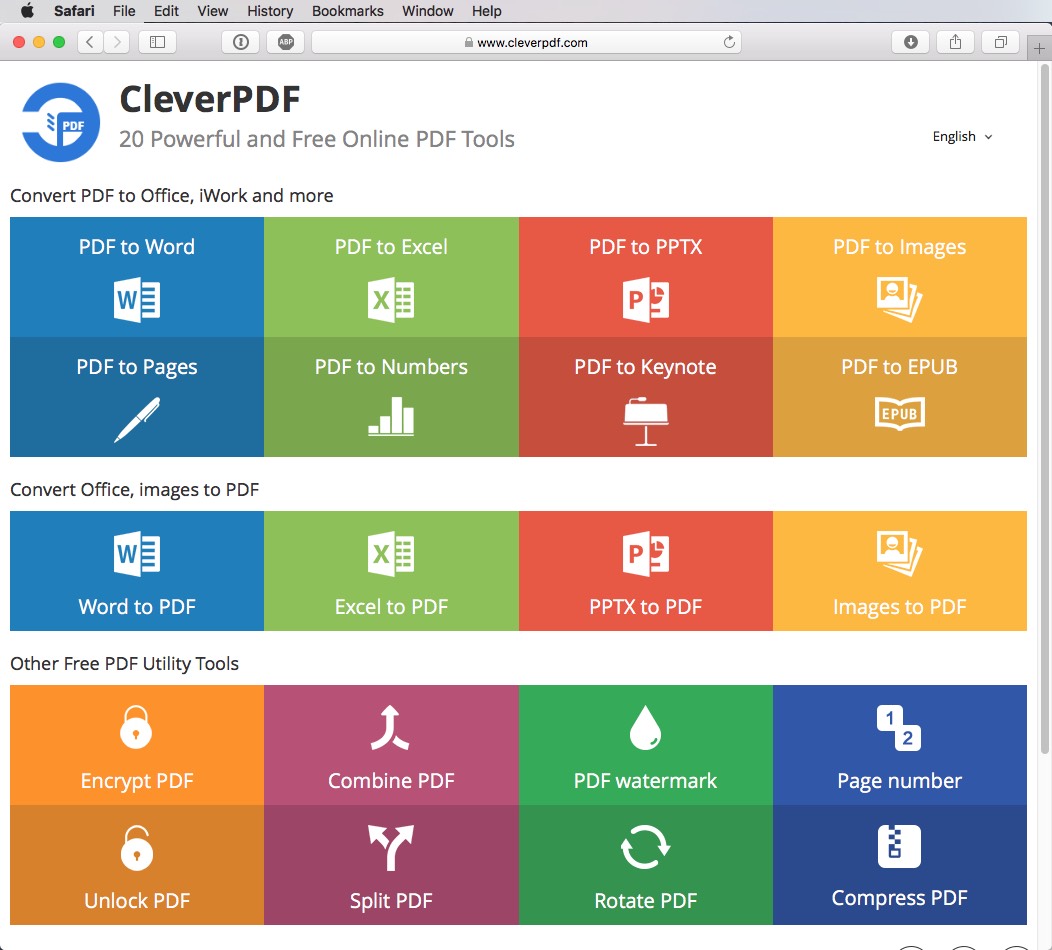Open the Compress PDF label link

(x=900, y=898)
